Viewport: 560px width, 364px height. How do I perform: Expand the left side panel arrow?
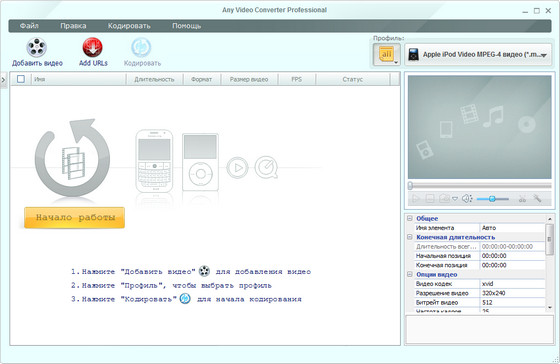click(x=3, y=80)
